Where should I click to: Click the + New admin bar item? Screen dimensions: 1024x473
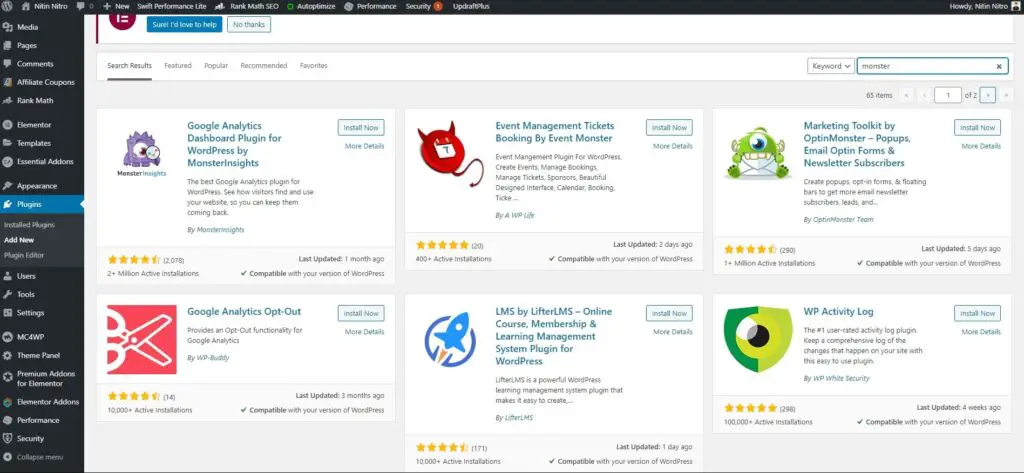pyautogui.click(x=116, y=6)
